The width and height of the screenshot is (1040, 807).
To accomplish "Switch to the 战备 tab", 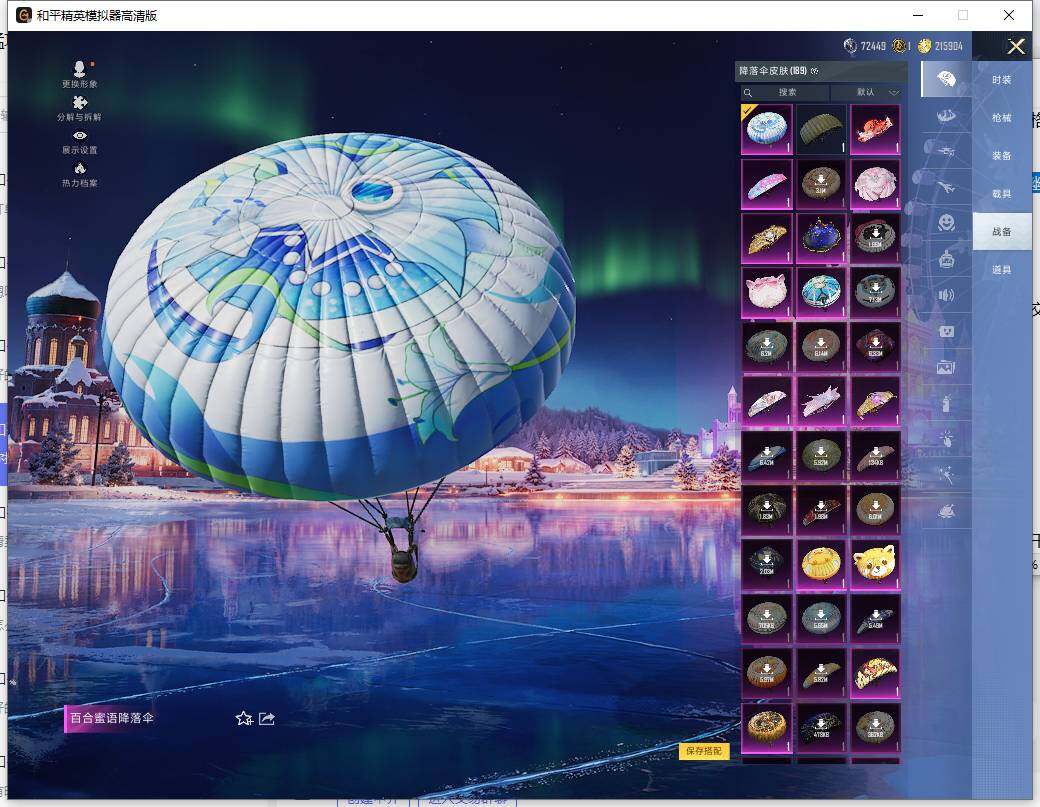I will pyautogui.click(x=1002, y=231).
